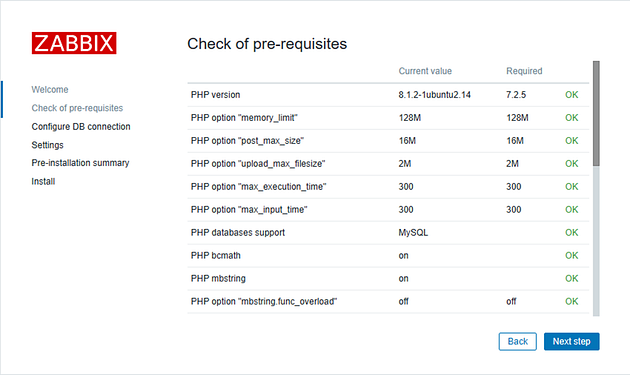Viewport: 630px width, 375px height.
Task: Select the PHP version value 8.1.2-1ubuntu2.14
Action: pyautogui.click(x=434, y=95)
